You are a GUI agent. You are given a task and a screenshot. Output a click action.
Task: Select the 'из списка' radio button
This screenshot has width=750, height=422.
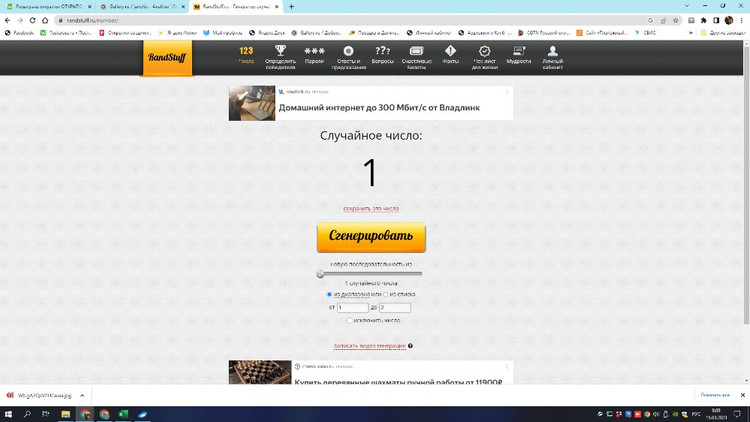tap(387, 295)
